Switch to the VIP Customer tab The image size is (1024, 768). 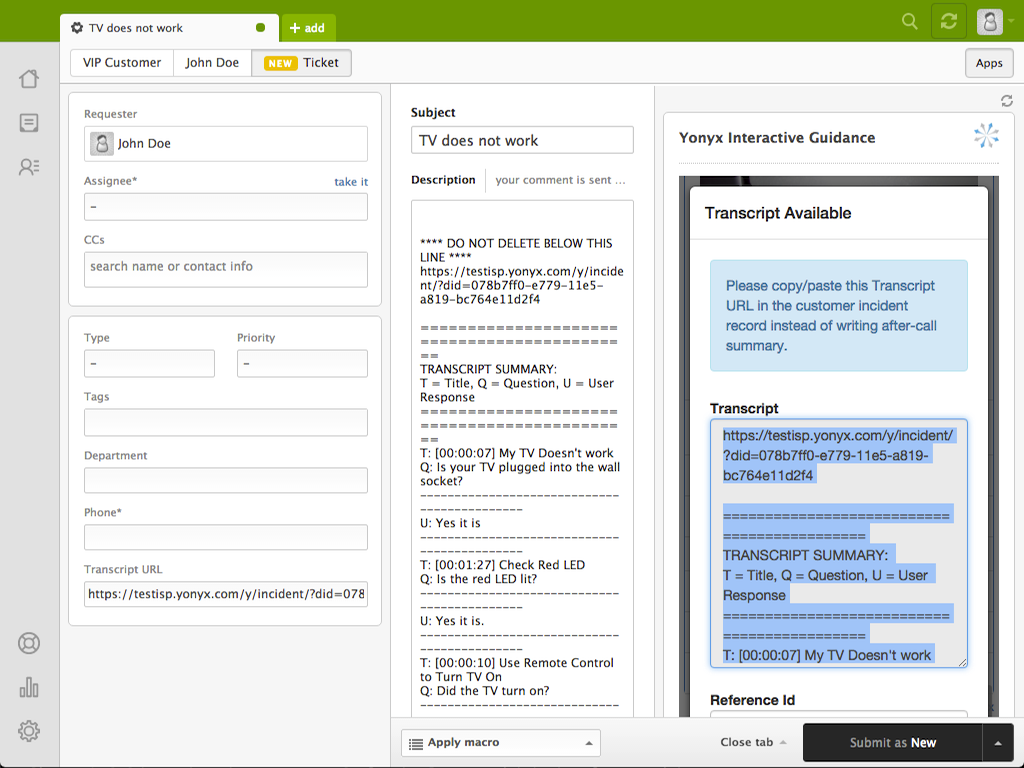pos(122,63)
